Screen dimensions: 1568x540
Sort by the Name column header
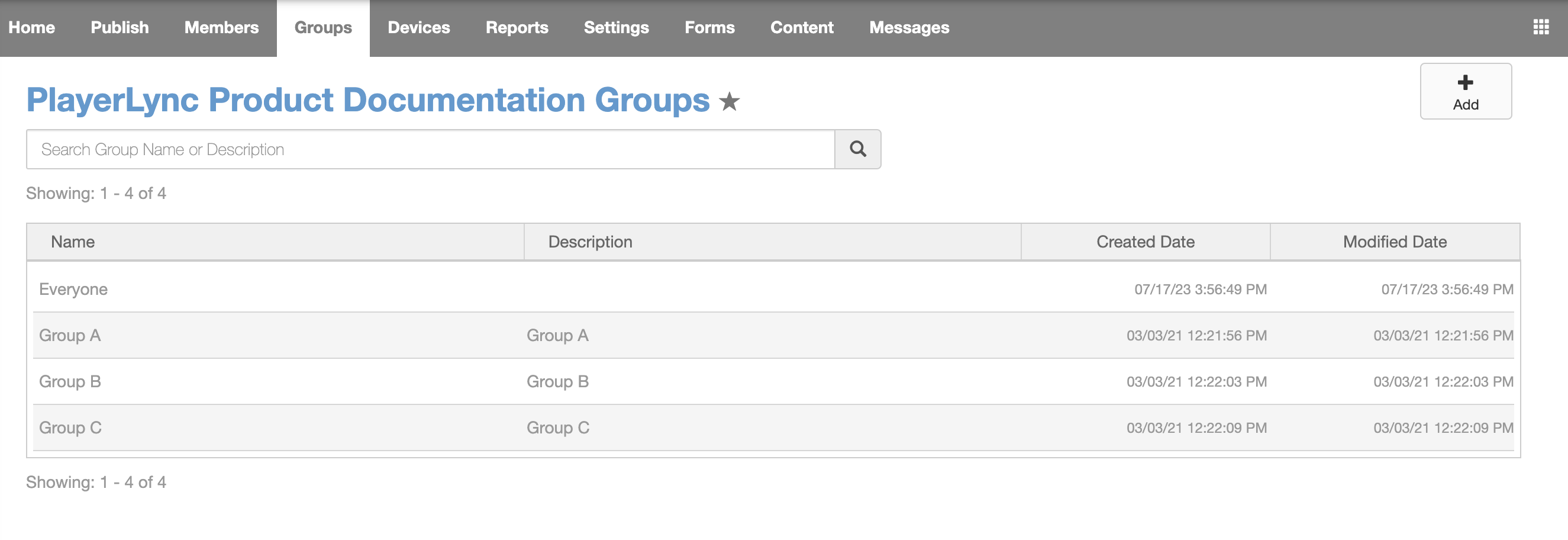coord(275,242)
